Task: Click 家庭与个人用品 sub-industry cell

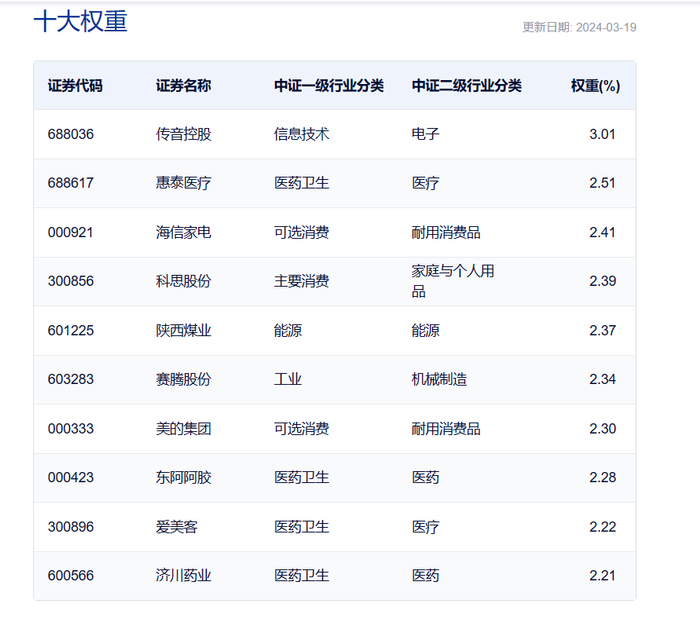Action: (x=453, y=281)
